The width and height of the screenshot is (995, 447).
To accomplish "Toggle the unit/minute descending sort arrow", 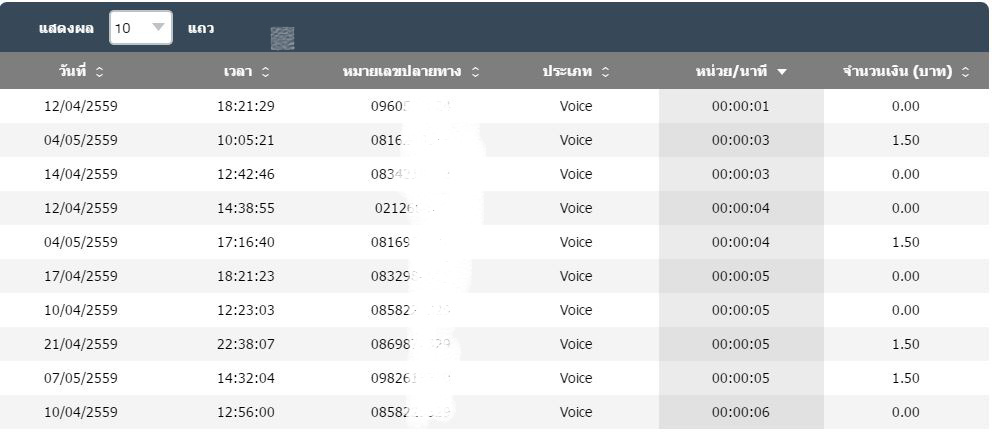I will point(781,72).
